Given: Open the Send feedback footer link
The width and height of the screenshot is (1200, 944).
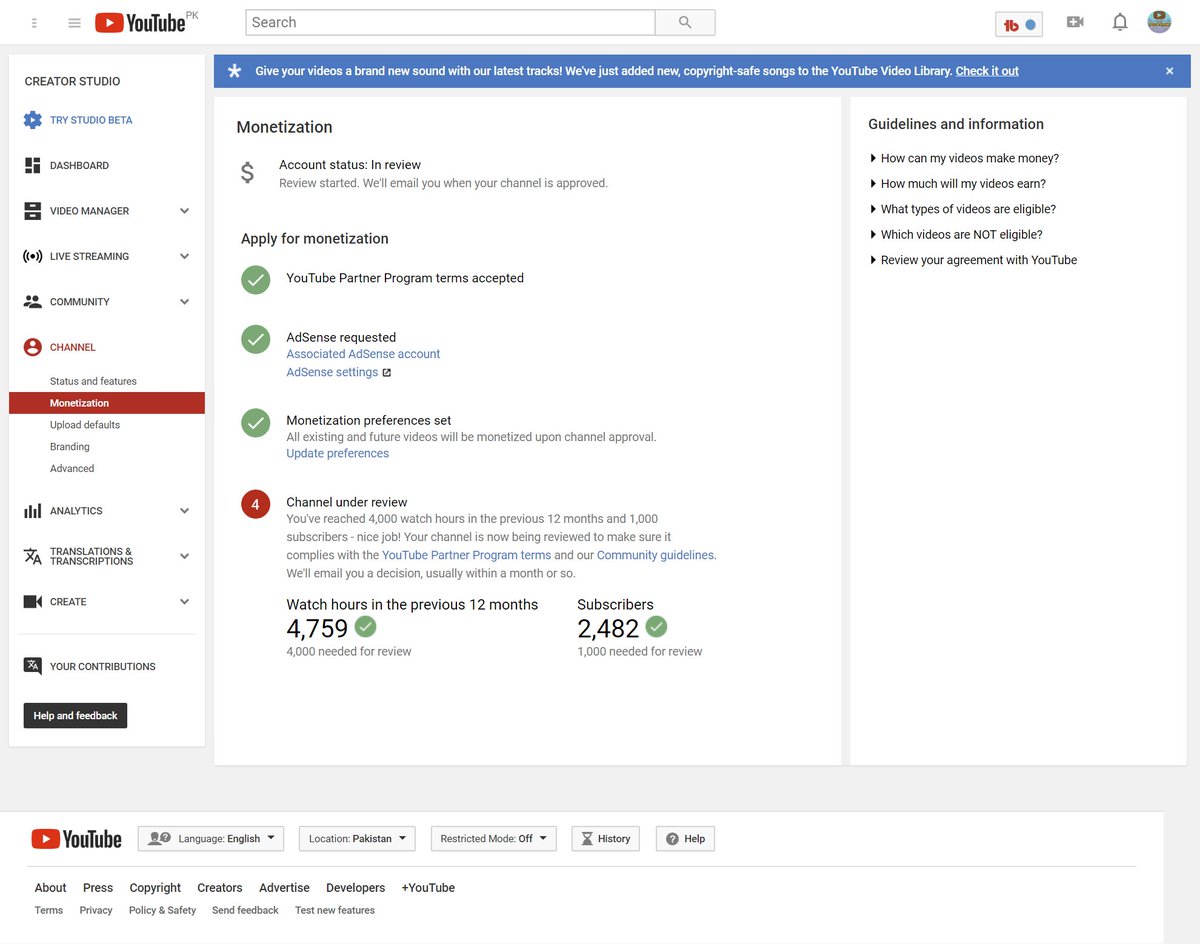Looking at the screenshot, I should [x=245, y=911].
